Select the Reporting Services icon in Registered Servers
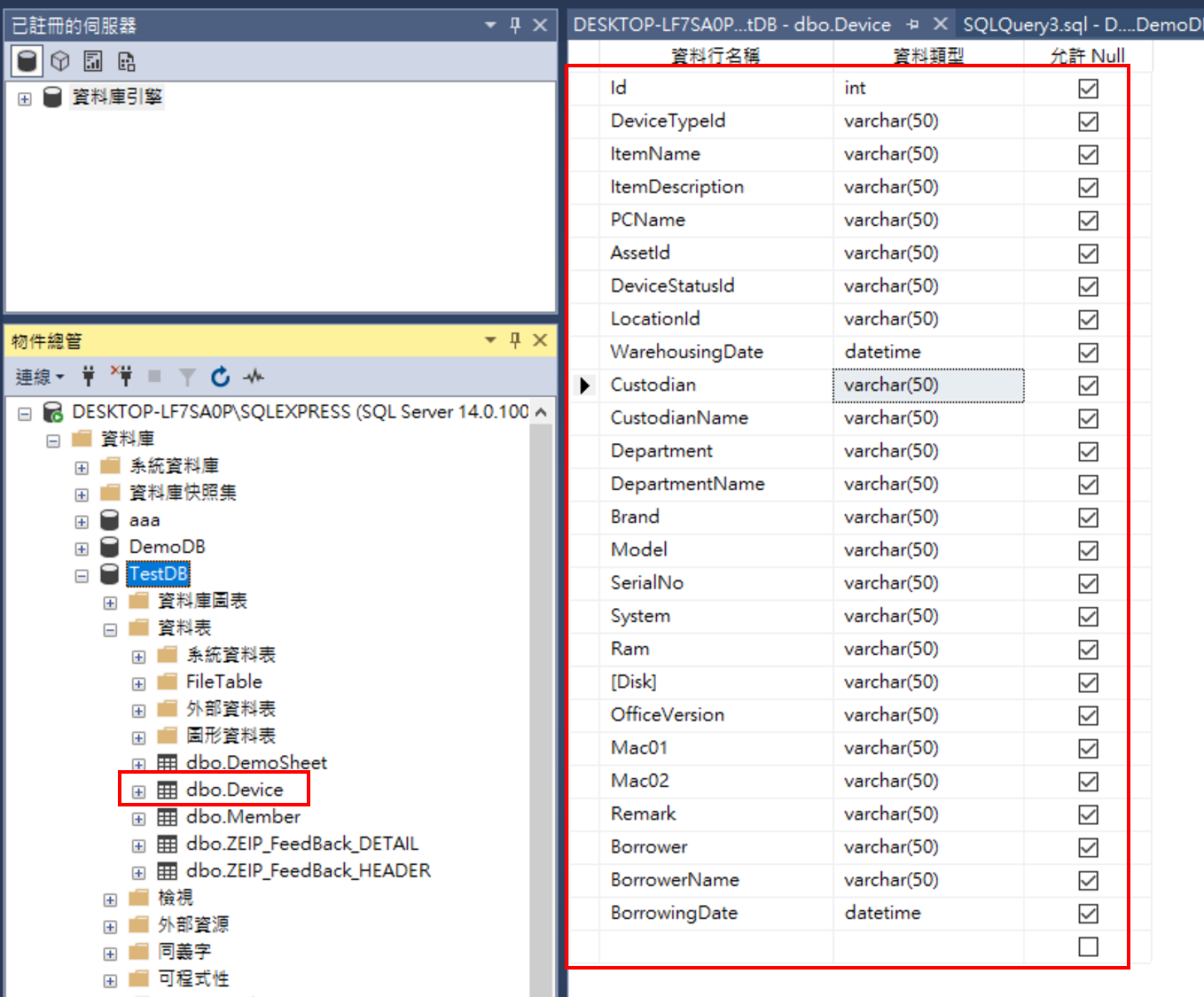 click(x=92, y=61)
